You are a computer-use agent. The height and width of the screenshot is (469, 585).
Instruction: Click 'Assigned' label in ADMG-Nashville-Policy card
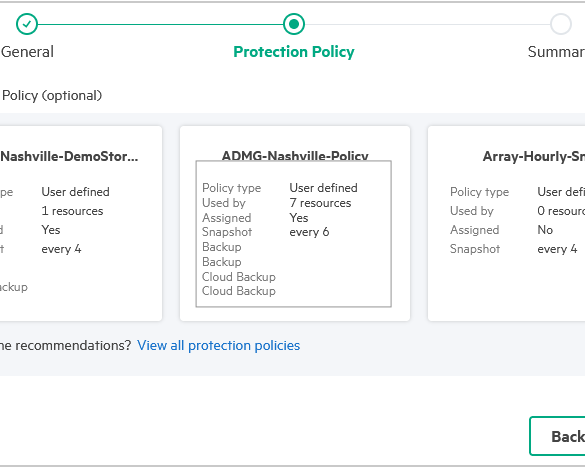(x=227, y=218)
